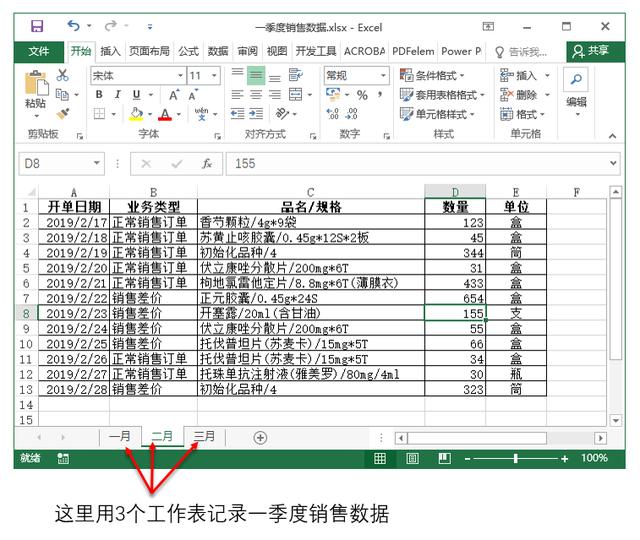Open 单元格样式 cell styles menu

(x=437, y=114)
